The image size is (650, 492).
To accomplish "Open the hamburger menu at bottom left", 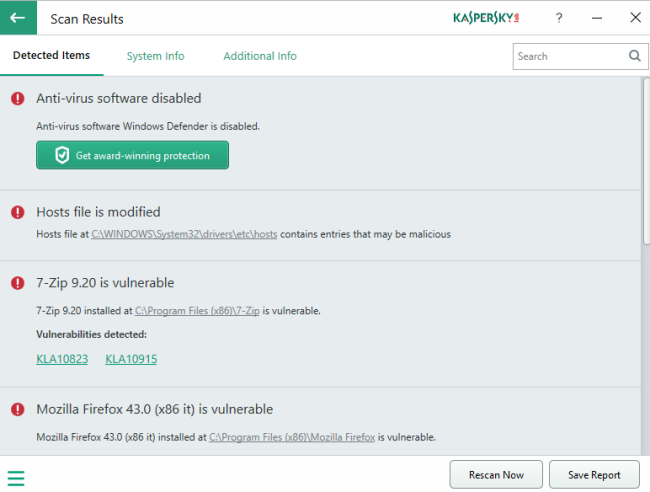I will 16,478.
